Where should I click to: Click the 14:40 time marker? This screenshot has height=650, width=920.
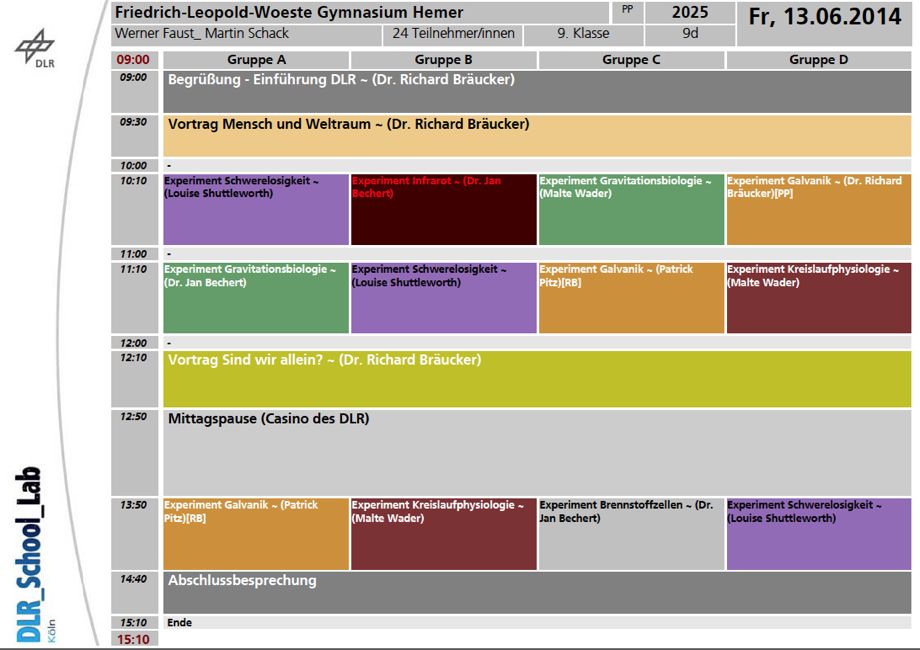133,579
